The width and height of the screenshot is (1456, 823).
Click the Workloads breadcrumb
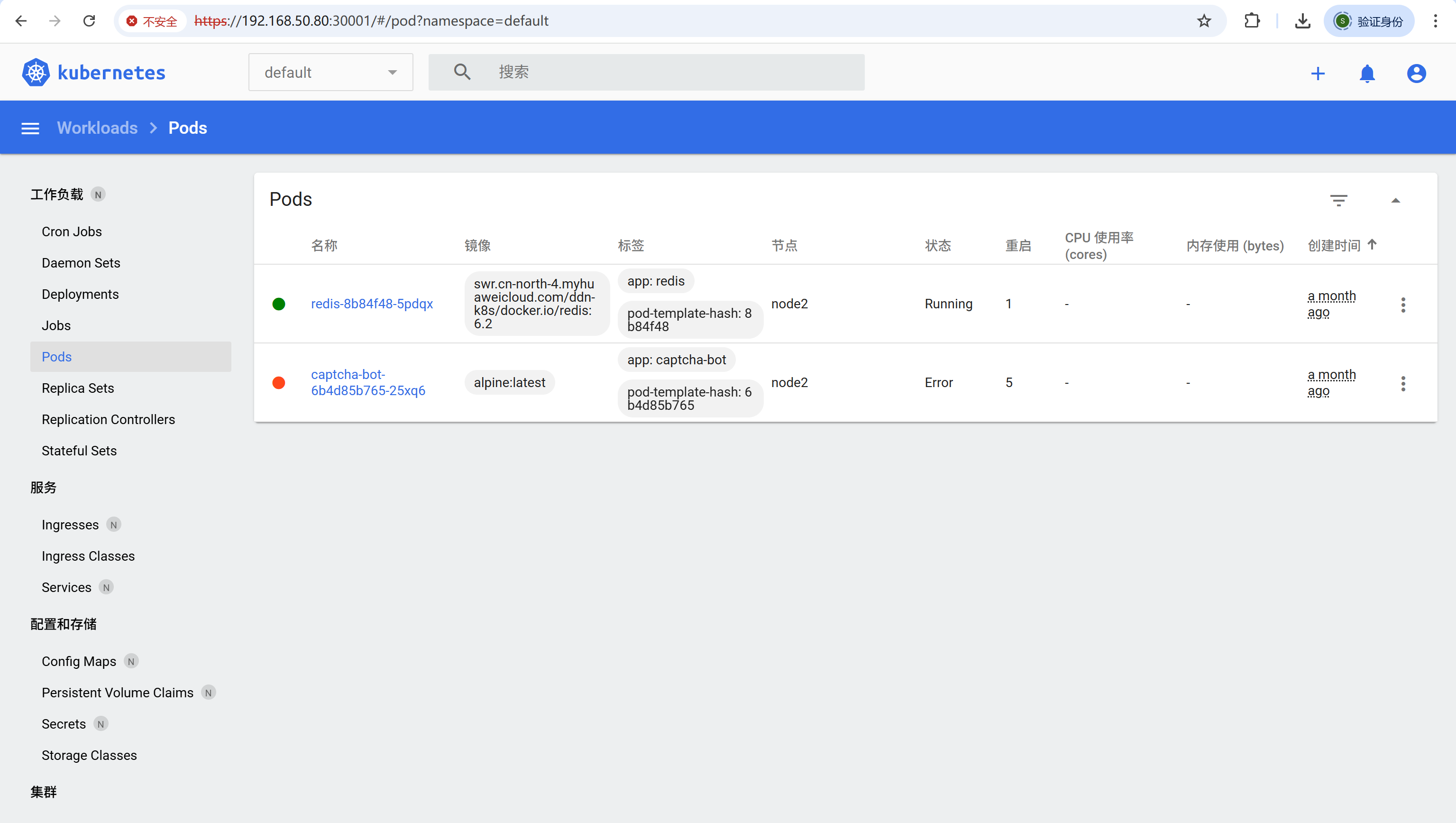coord(97,129)
